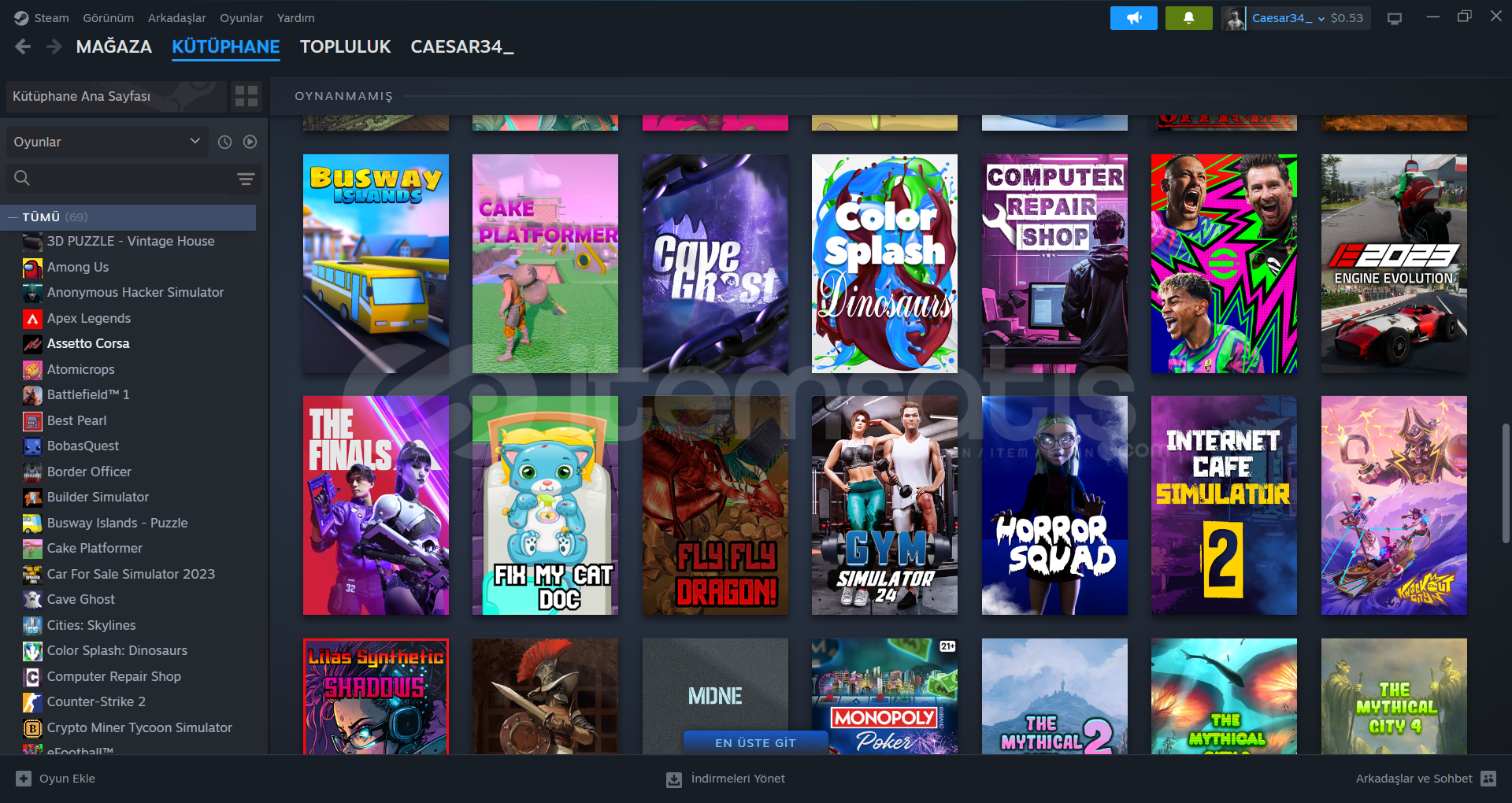Image resolution: width=1512 pixels, height=803 pixels.
Task: Click the Among Us game icon
Action: (32, 268)
